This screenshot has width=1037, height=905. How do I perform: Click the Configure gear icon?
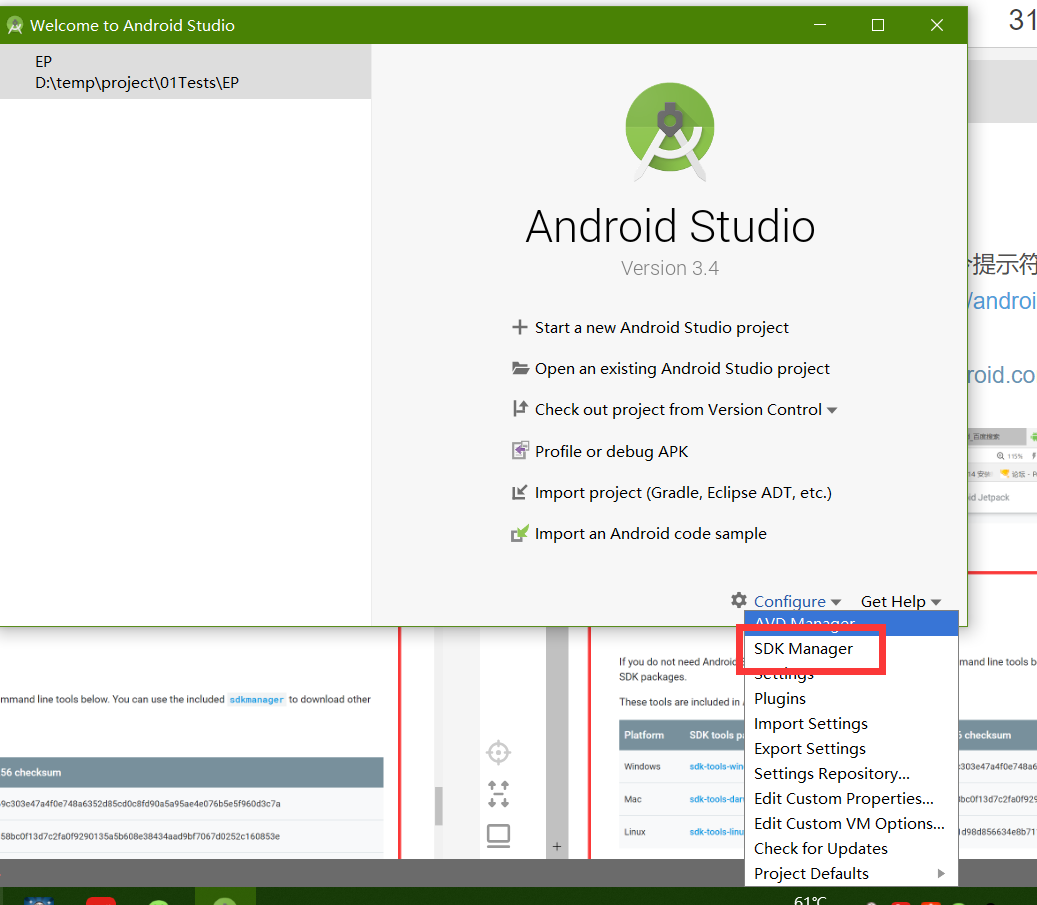tap(739, 601)
